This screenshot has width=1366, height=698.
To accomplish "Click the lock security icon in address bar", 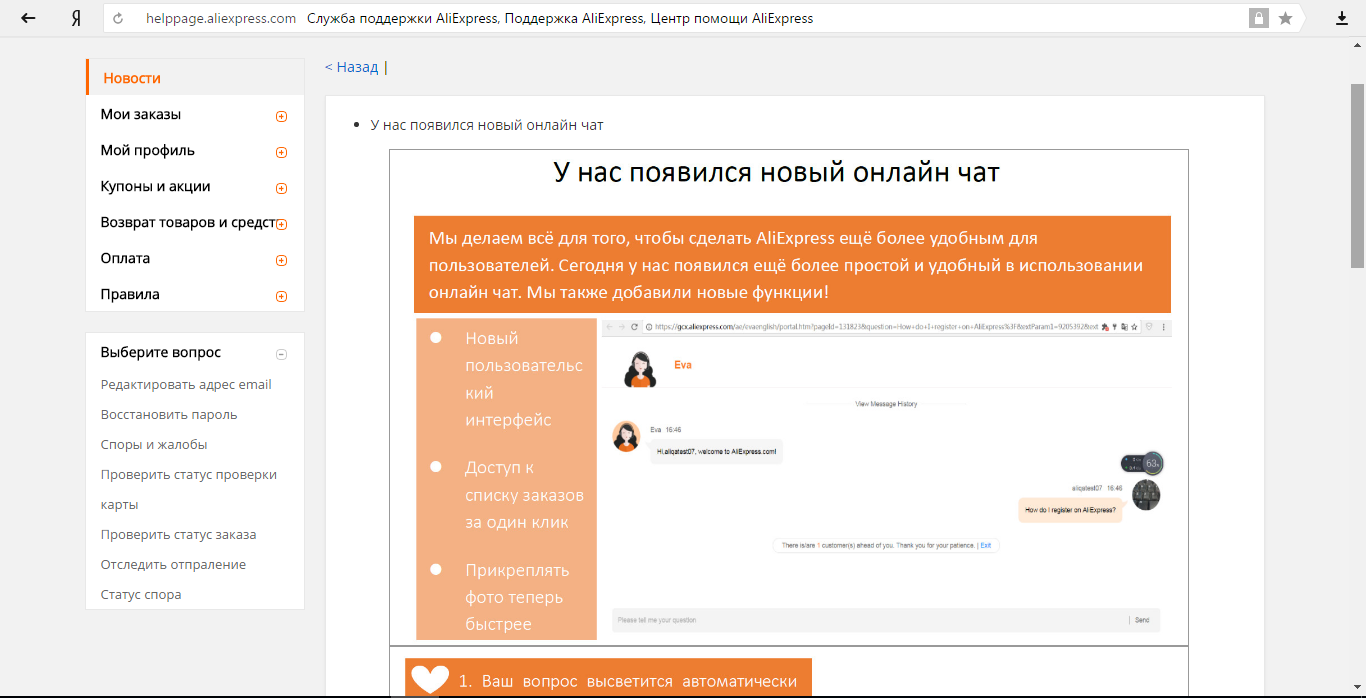I will point(1258,18).
